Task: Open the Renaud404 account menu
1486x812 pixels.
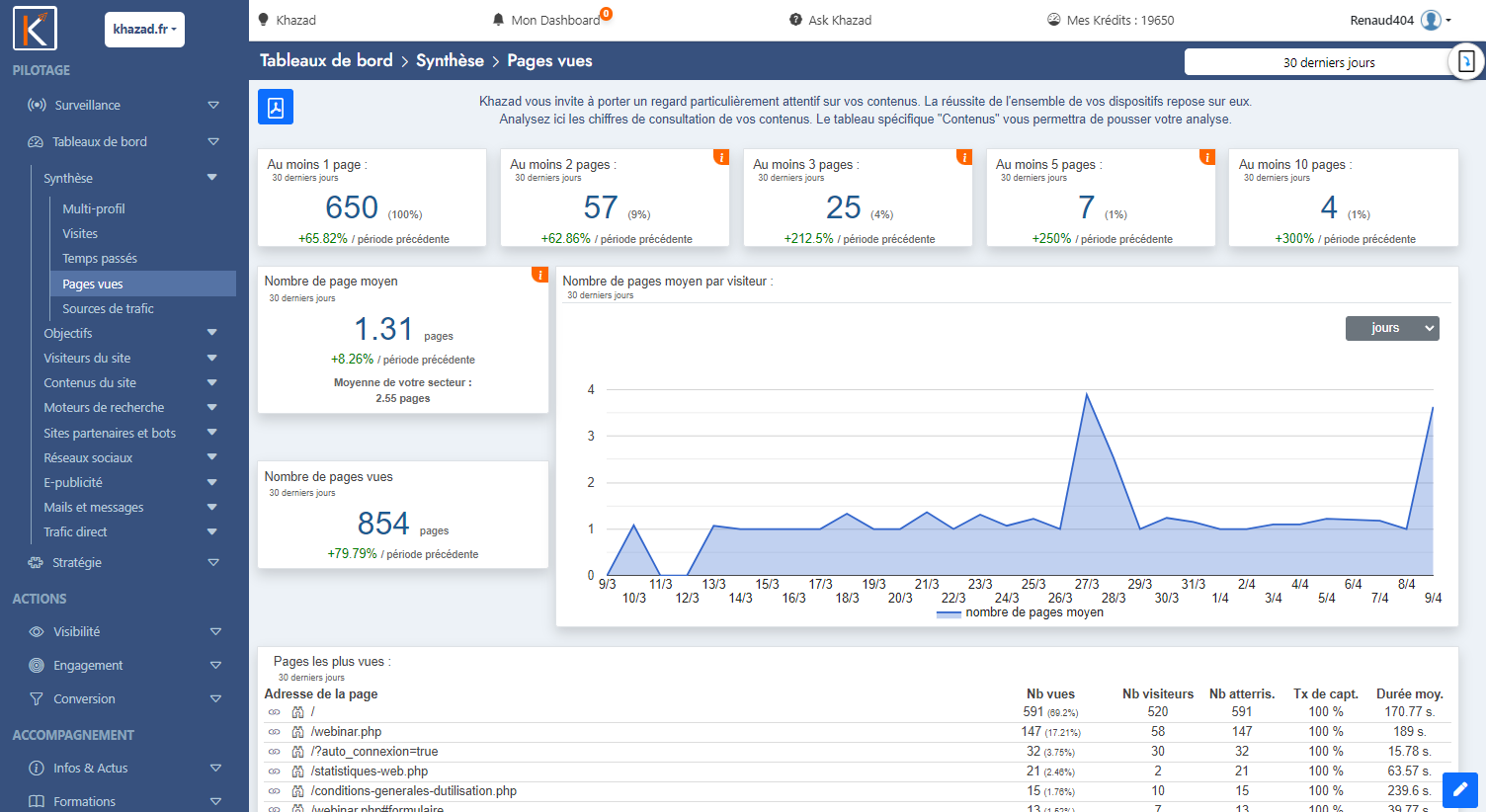Action: pyautogui.click(x=1400, y=20)
